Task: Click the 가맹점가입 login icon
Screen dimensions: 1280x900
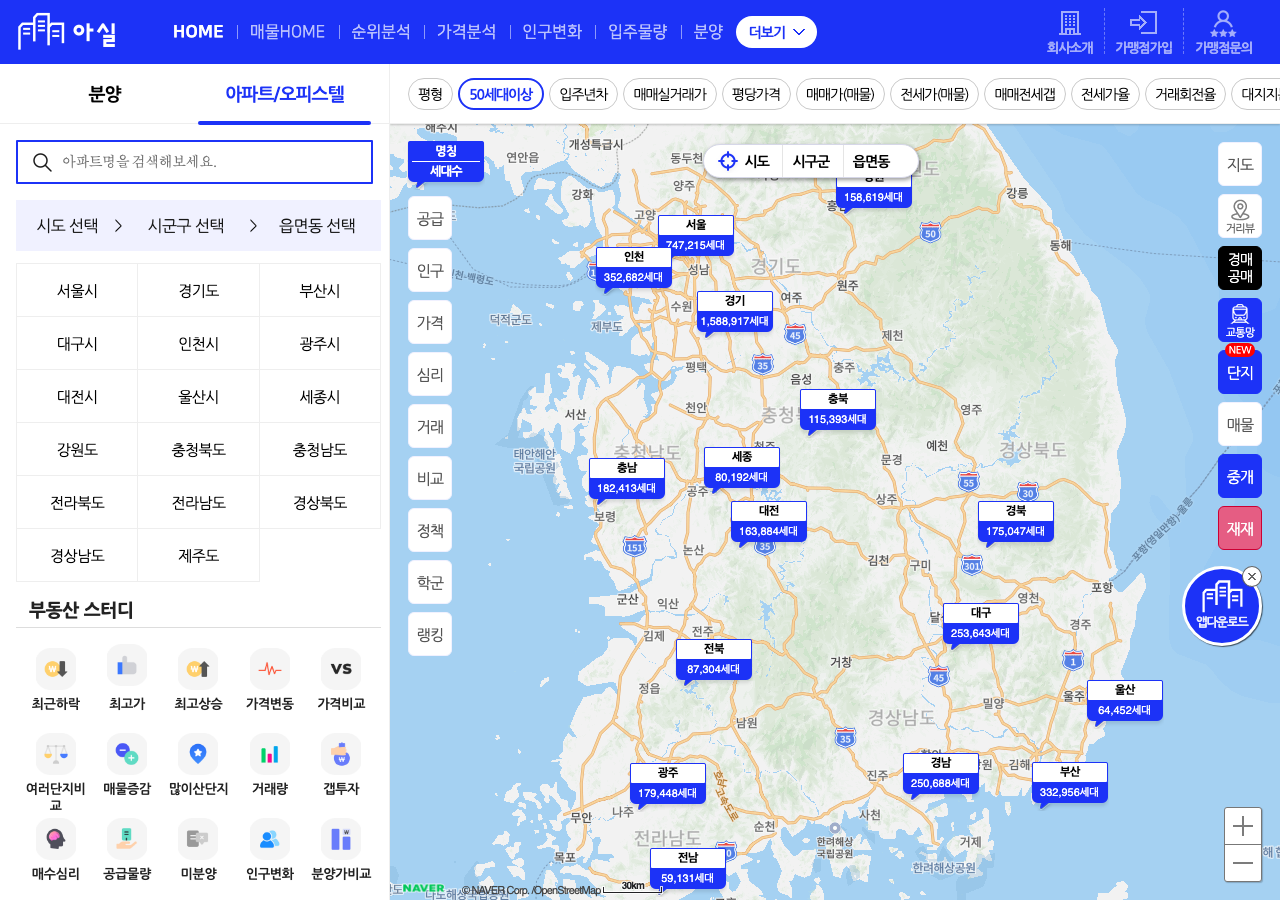Action: click(x=1143, y=23)
